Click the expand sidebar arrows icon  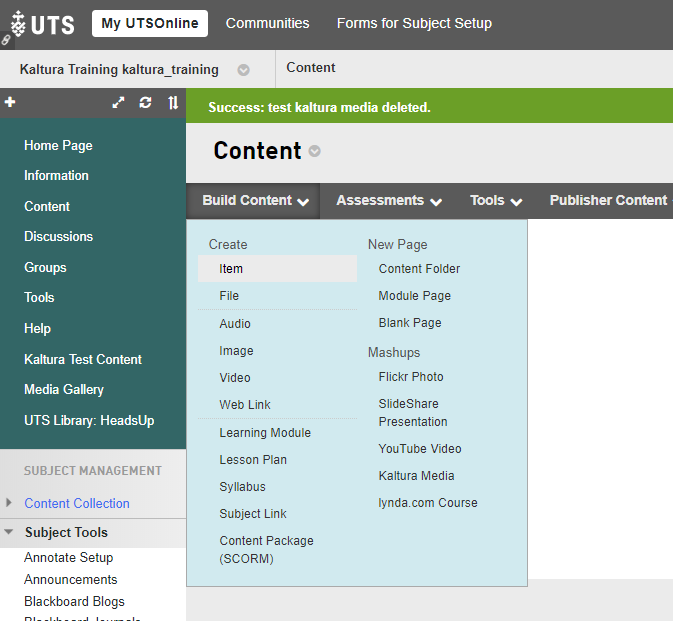119,103
